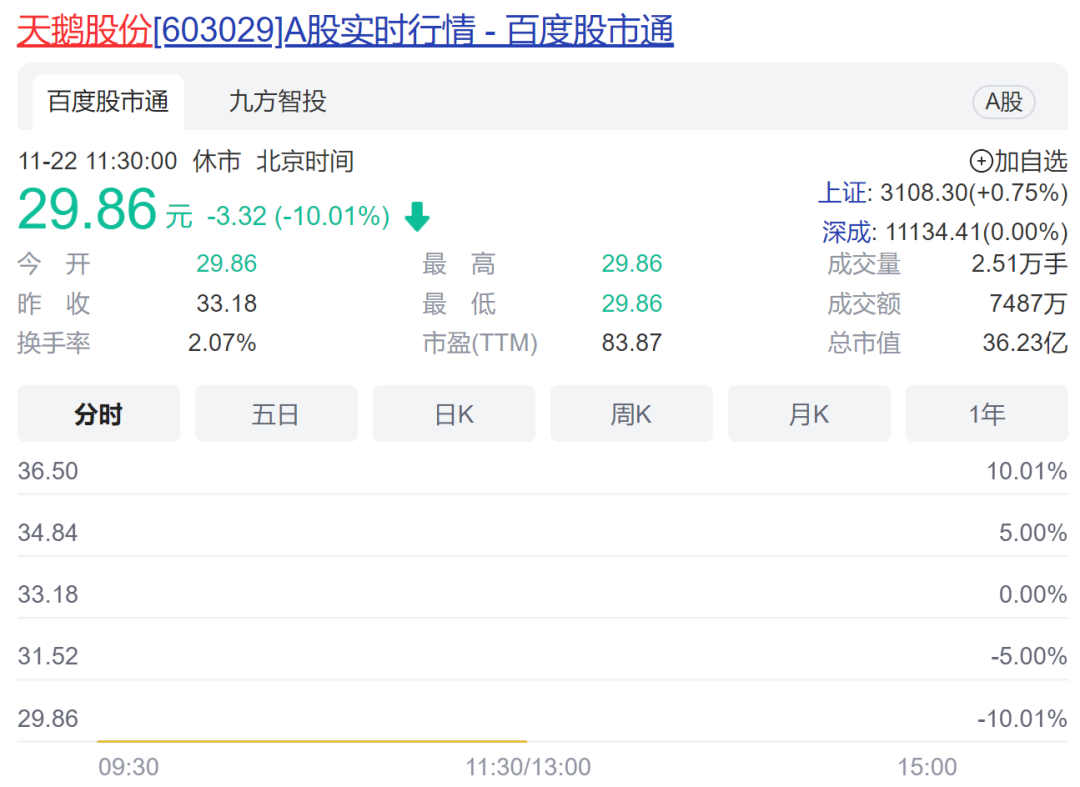Switch to the 日K chart tab
1080x787 pixels.
[x=454, y=414]
